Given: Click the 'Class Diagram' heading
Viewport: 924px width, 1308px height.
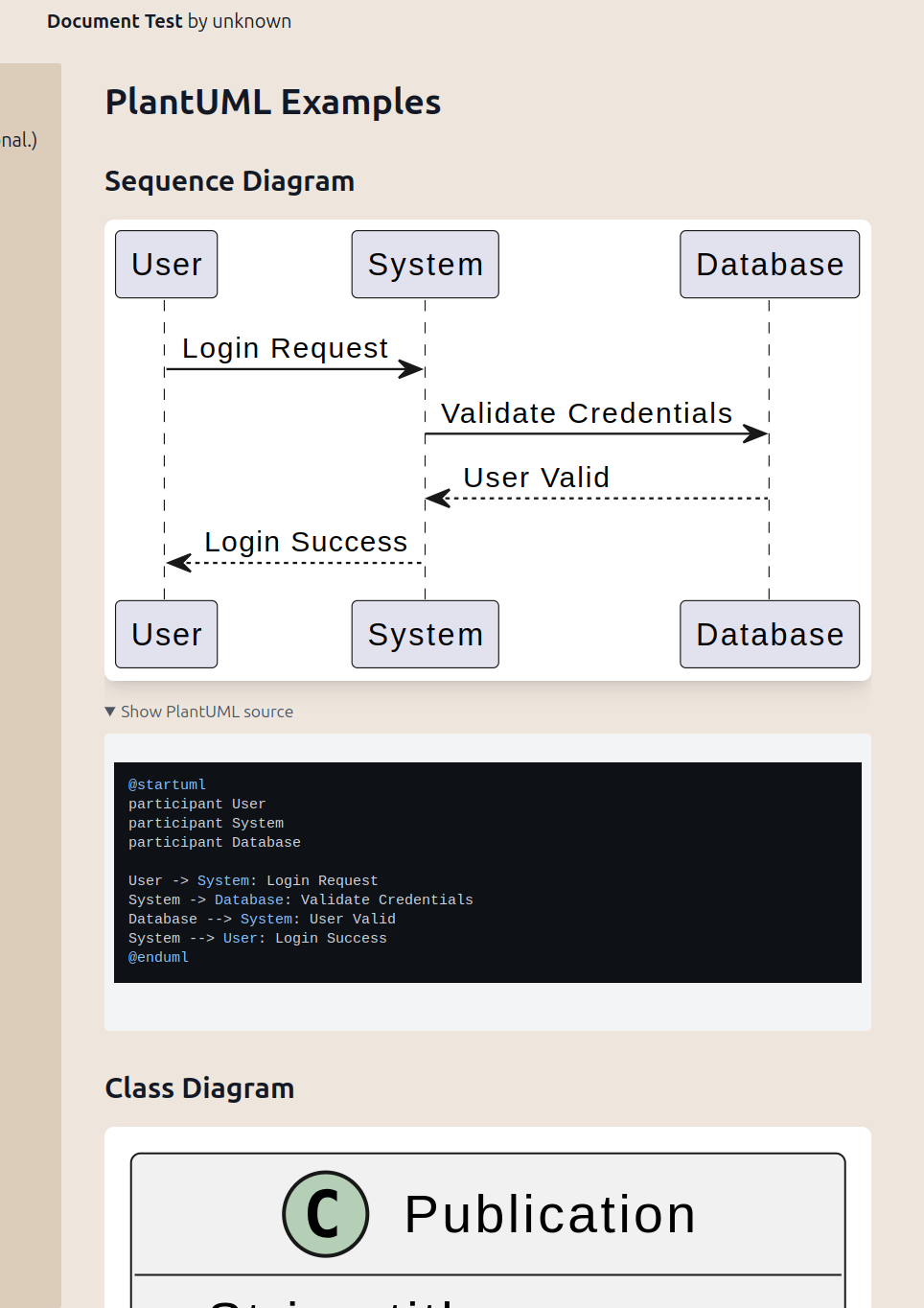Looking at the screenshot, I should 199,1088.
